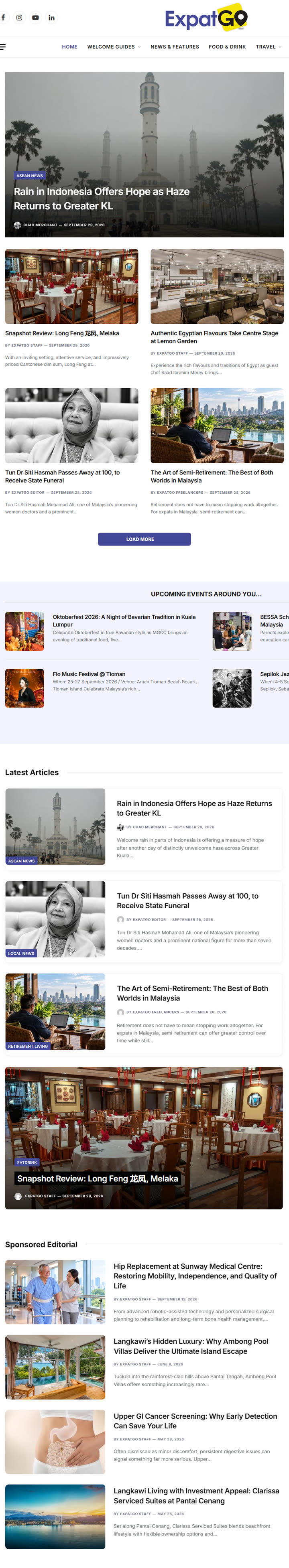Open Latest Articles Semi-Retirement headline

point(193,993)
